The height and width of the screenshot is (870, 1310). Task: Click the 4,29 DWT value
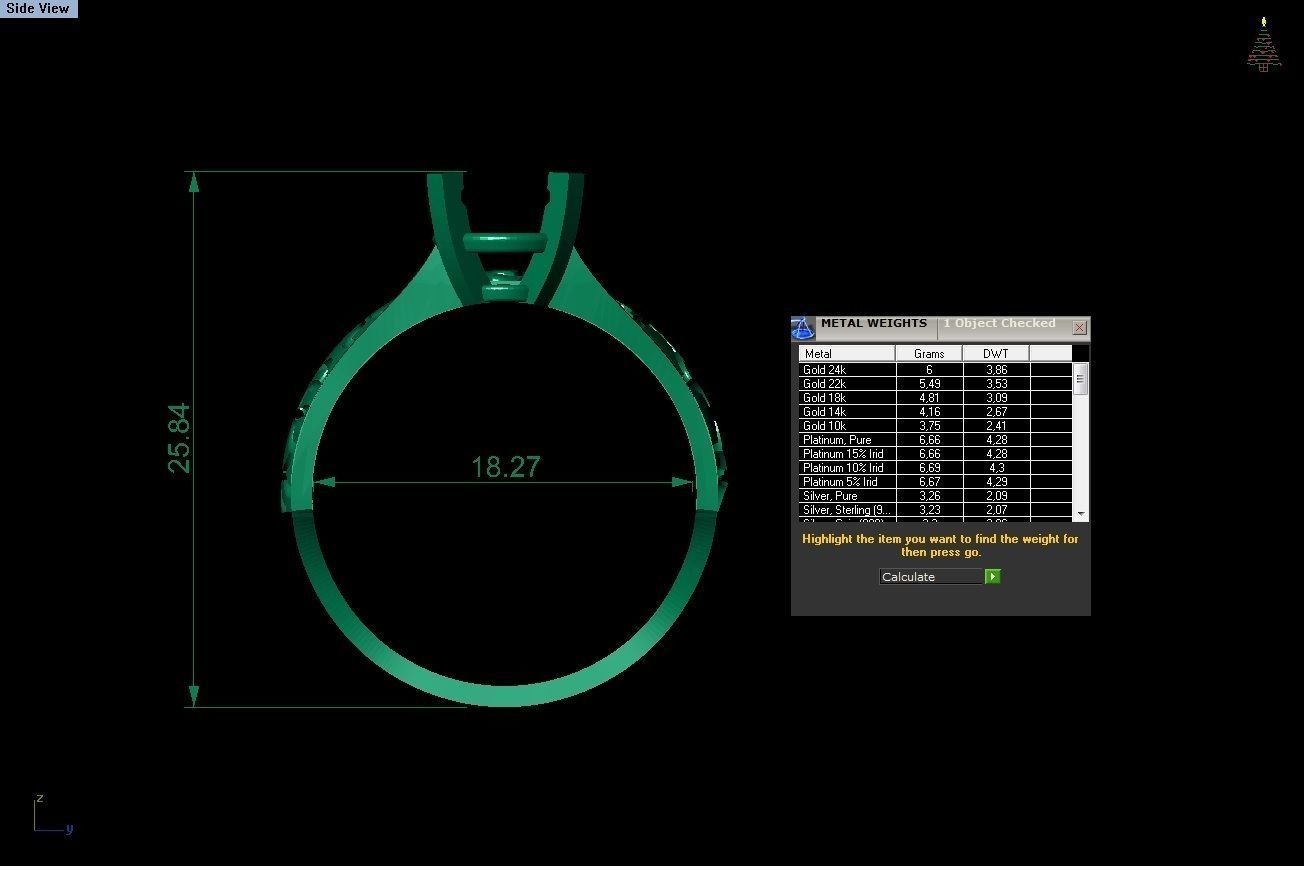pyautogui.click(x=996, y=482)
